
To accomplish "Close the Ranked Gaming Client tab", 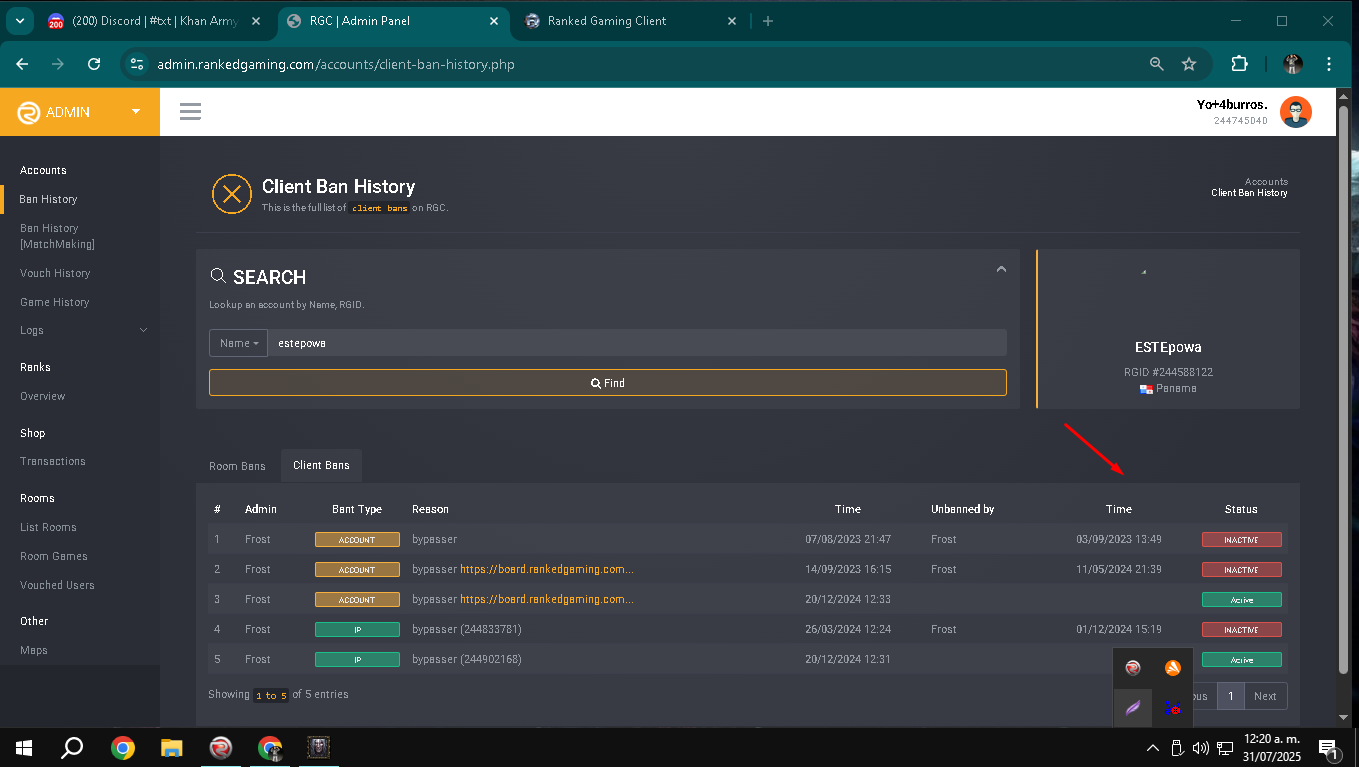I will click(732, 21).
